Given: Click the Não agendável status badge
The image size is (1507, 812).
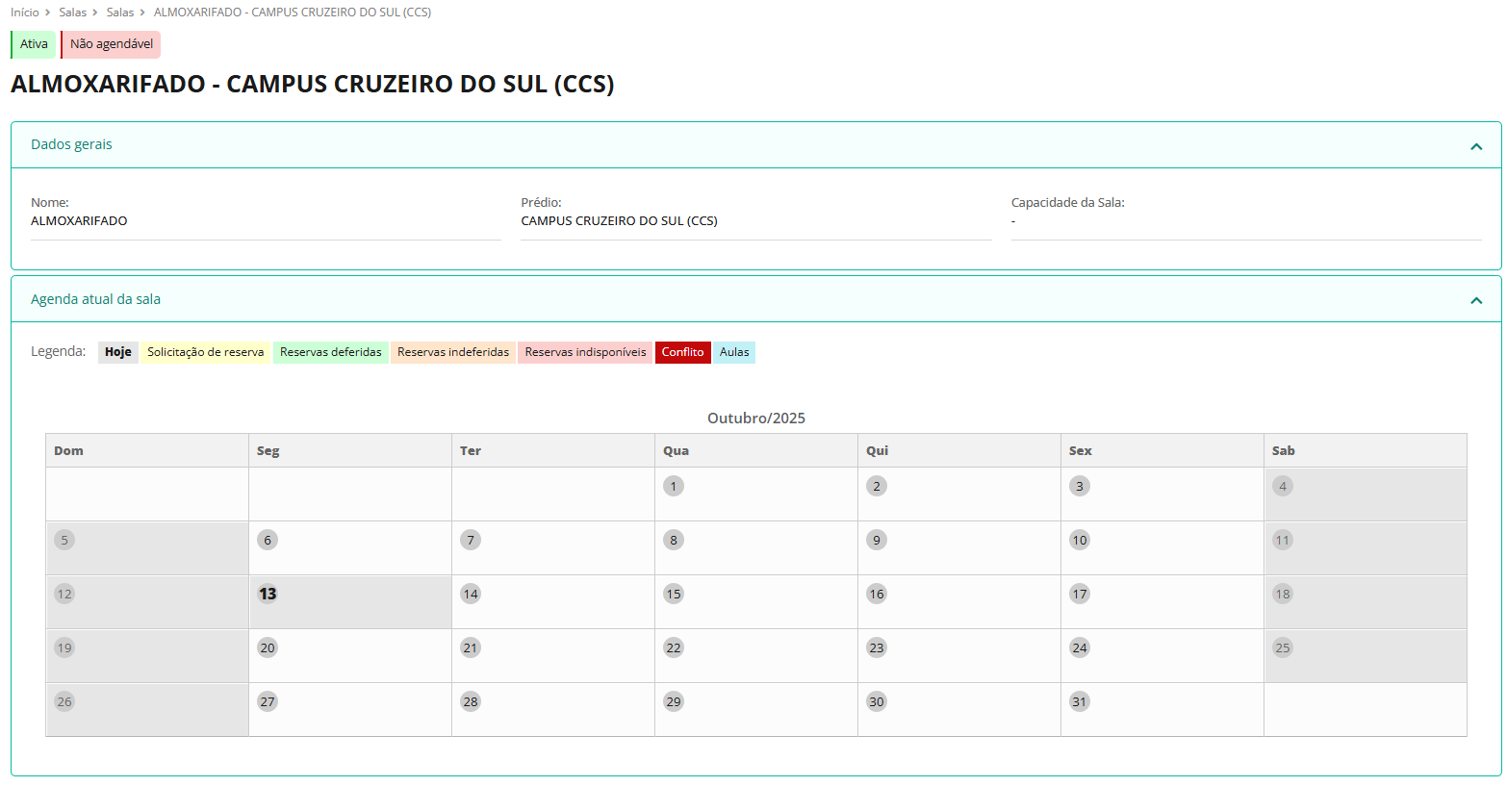Looking at the screenshot, I should [112, 44].
